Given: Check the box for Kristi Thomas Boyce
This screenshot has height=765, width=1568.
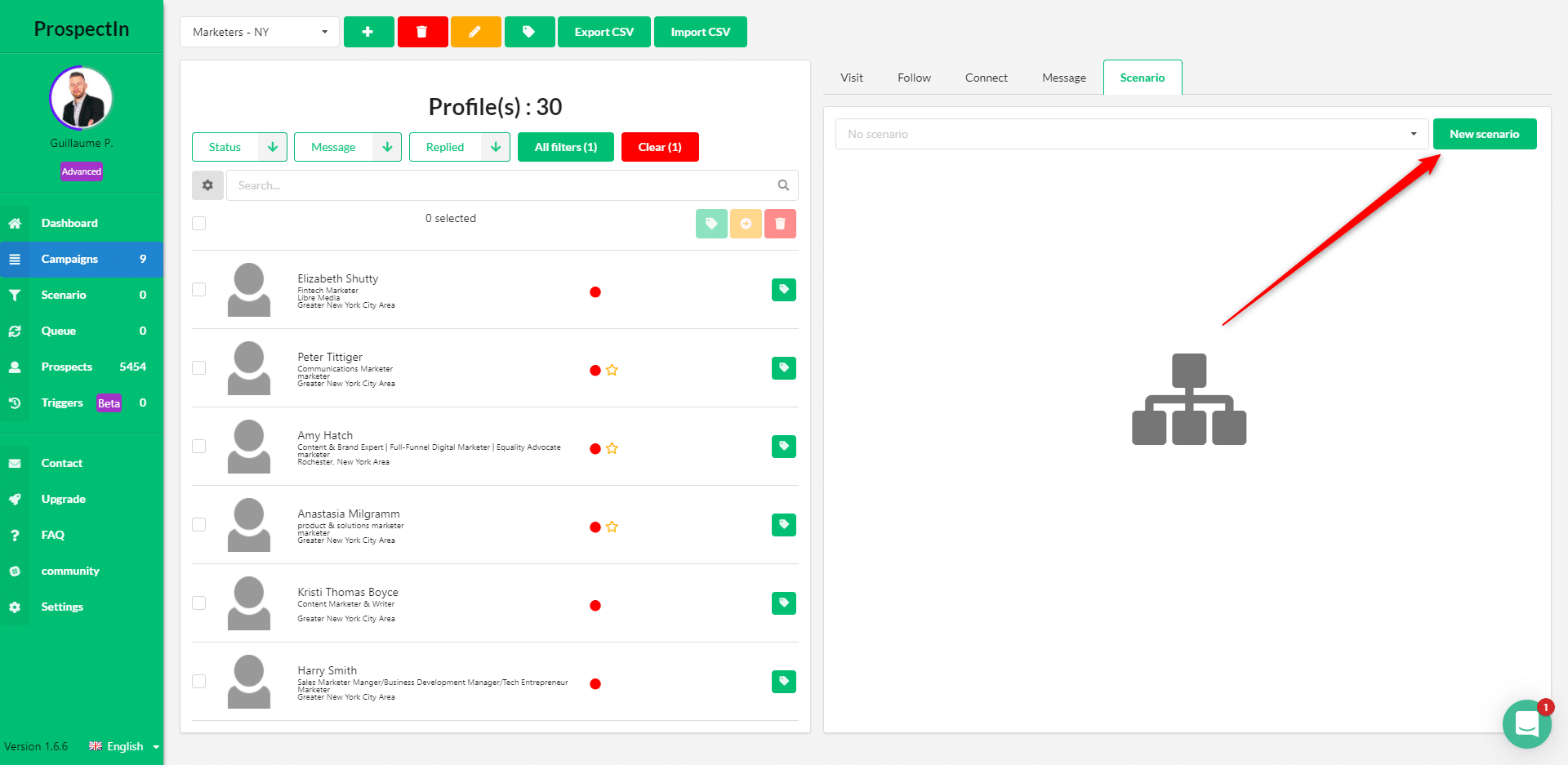Looking at the screenshot, I should point(199,603).
